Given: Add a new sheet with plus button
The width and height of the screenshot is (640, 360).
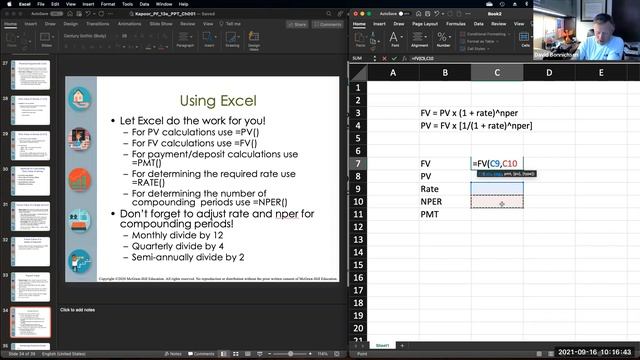Looking at the screenshot, I should tap(402, 346).
